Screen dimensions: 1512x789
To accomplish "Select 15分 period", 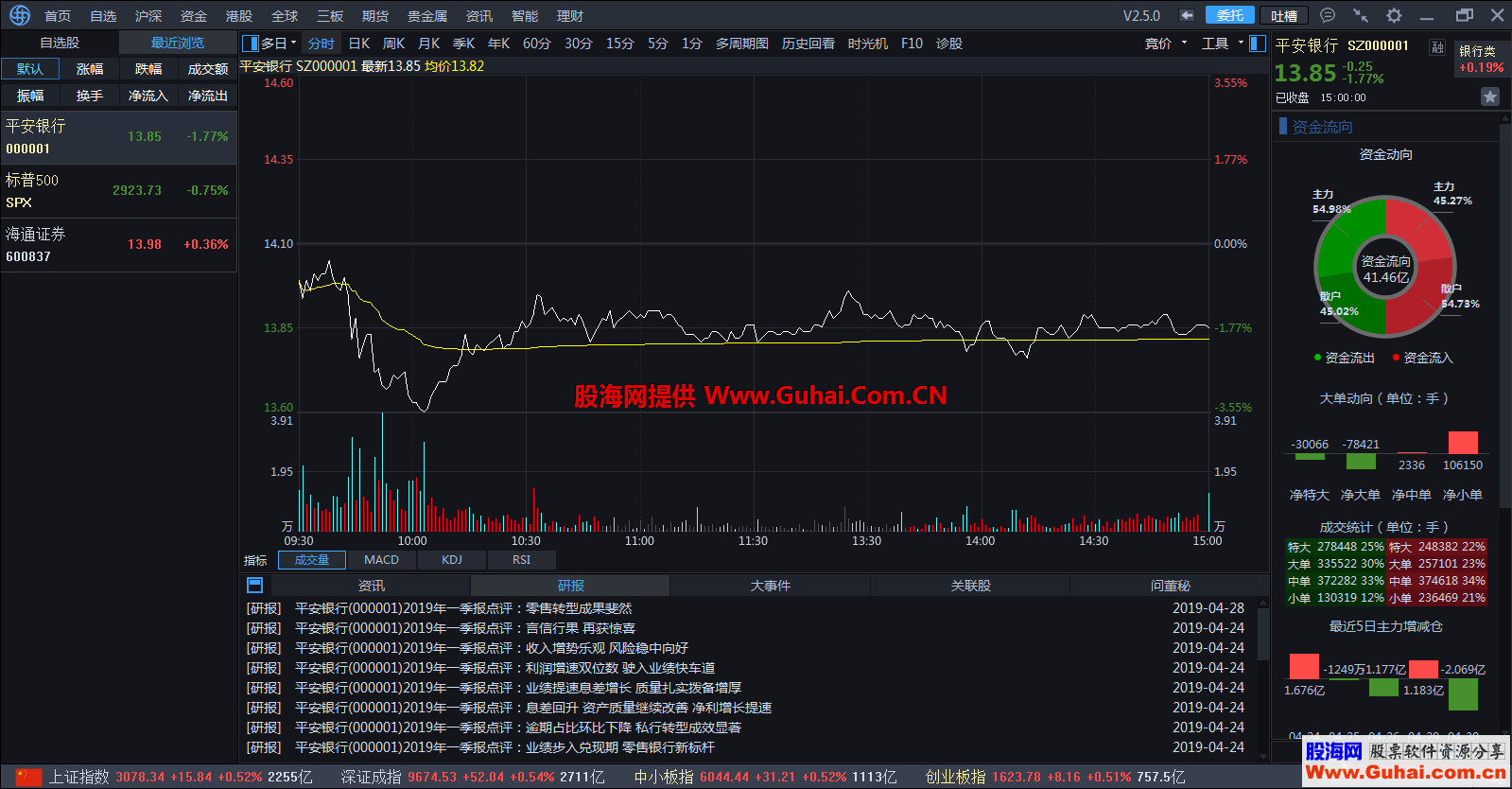I will point(620,44).
